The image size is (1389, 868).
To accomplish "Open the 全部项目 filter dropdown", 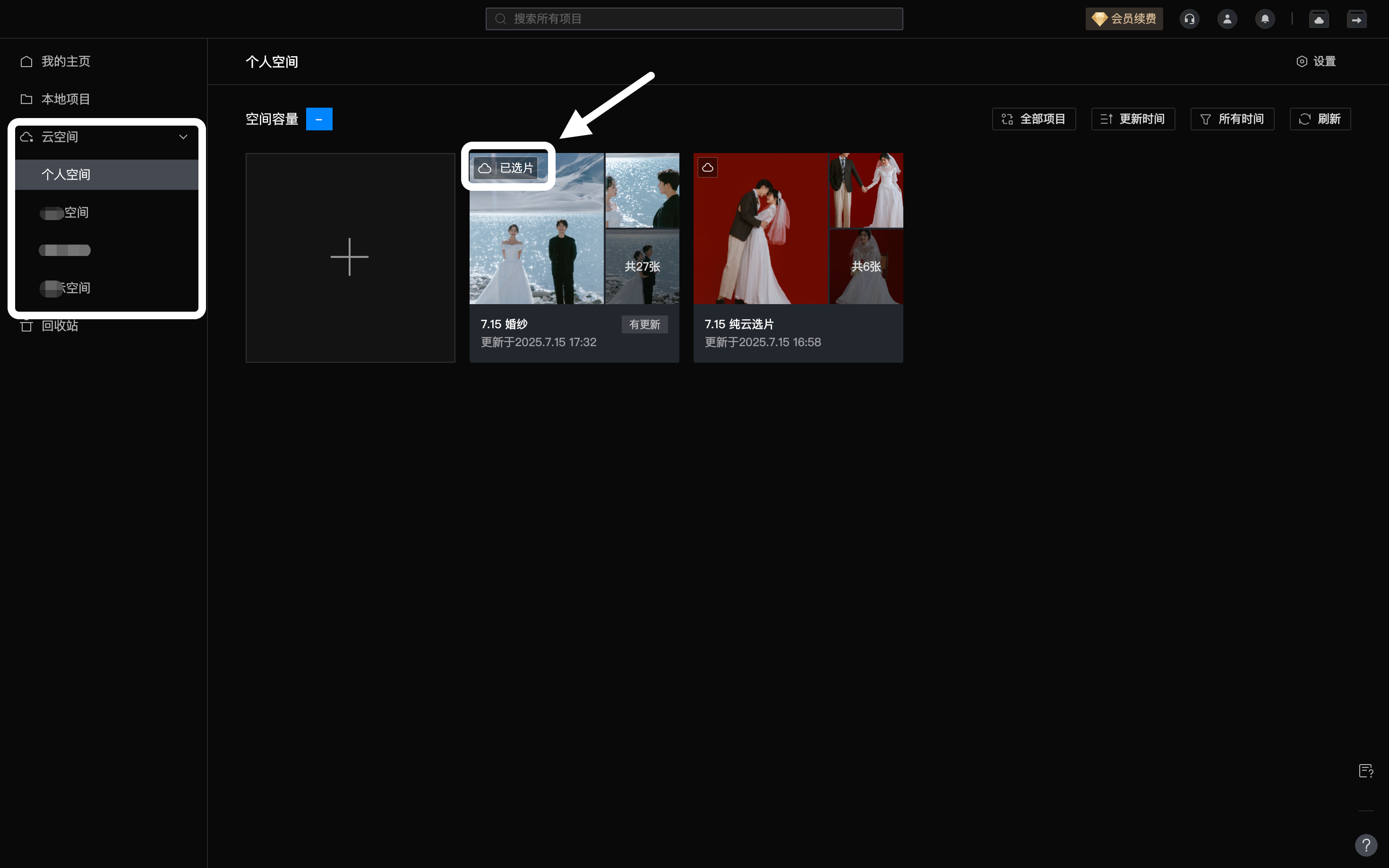I will click(1034, 119).
